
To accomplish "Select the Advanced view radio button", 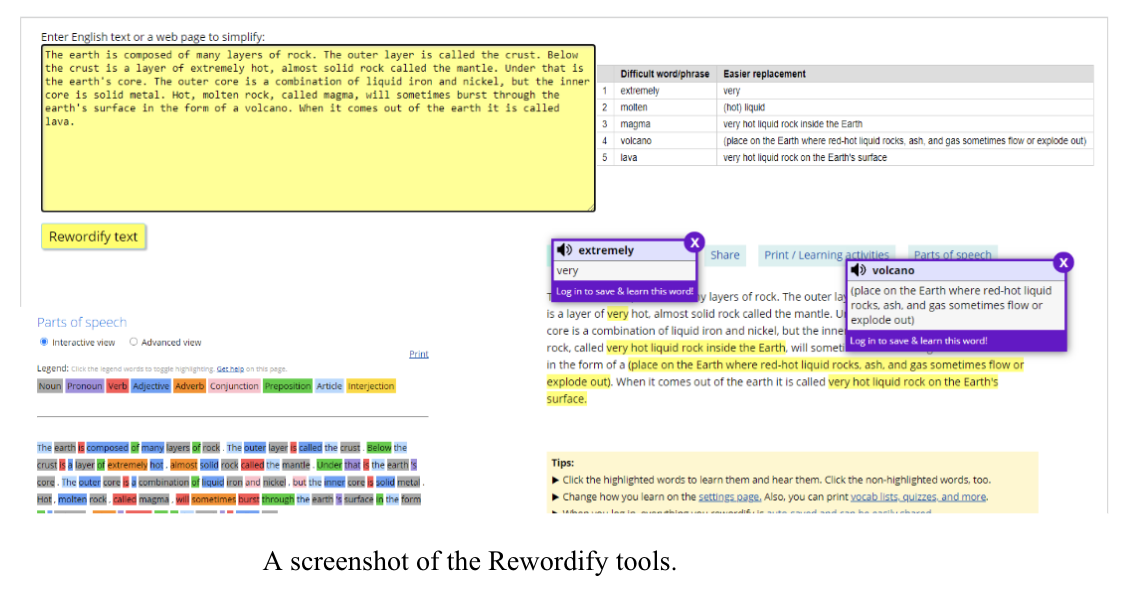I will coord(133,342).
